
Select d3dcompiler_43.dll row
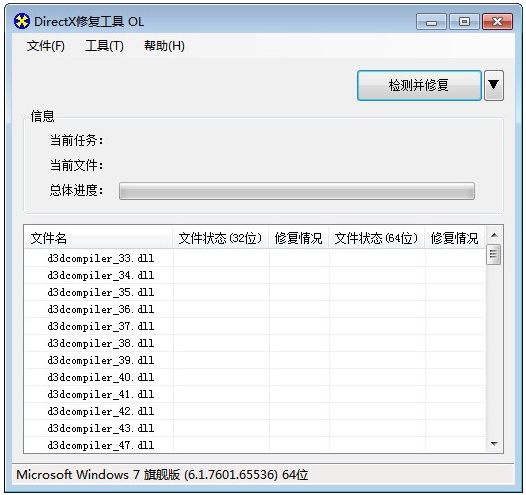click(255, 428)
